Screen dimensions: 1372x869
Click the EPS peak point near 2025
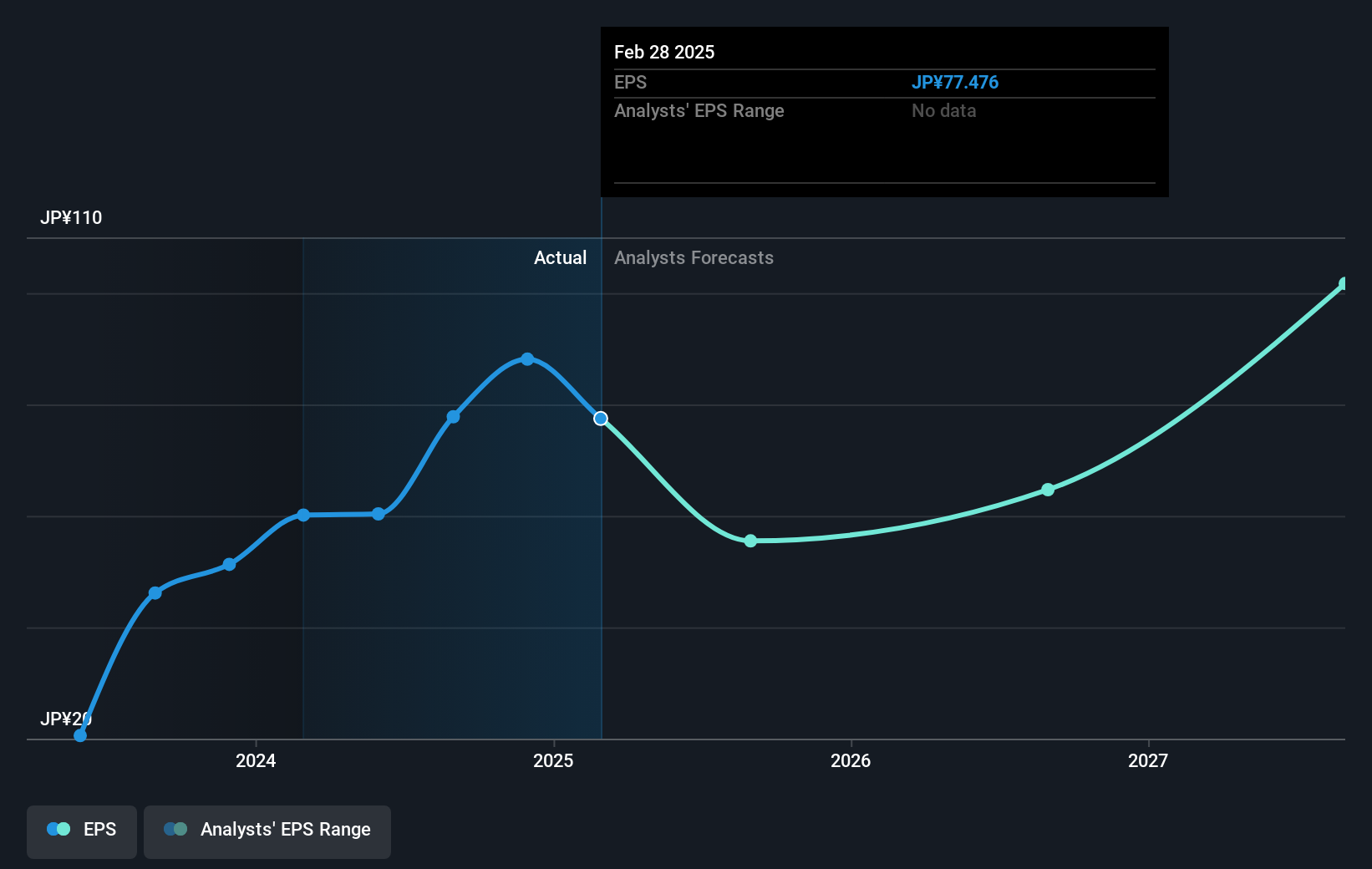coord(527,359)
